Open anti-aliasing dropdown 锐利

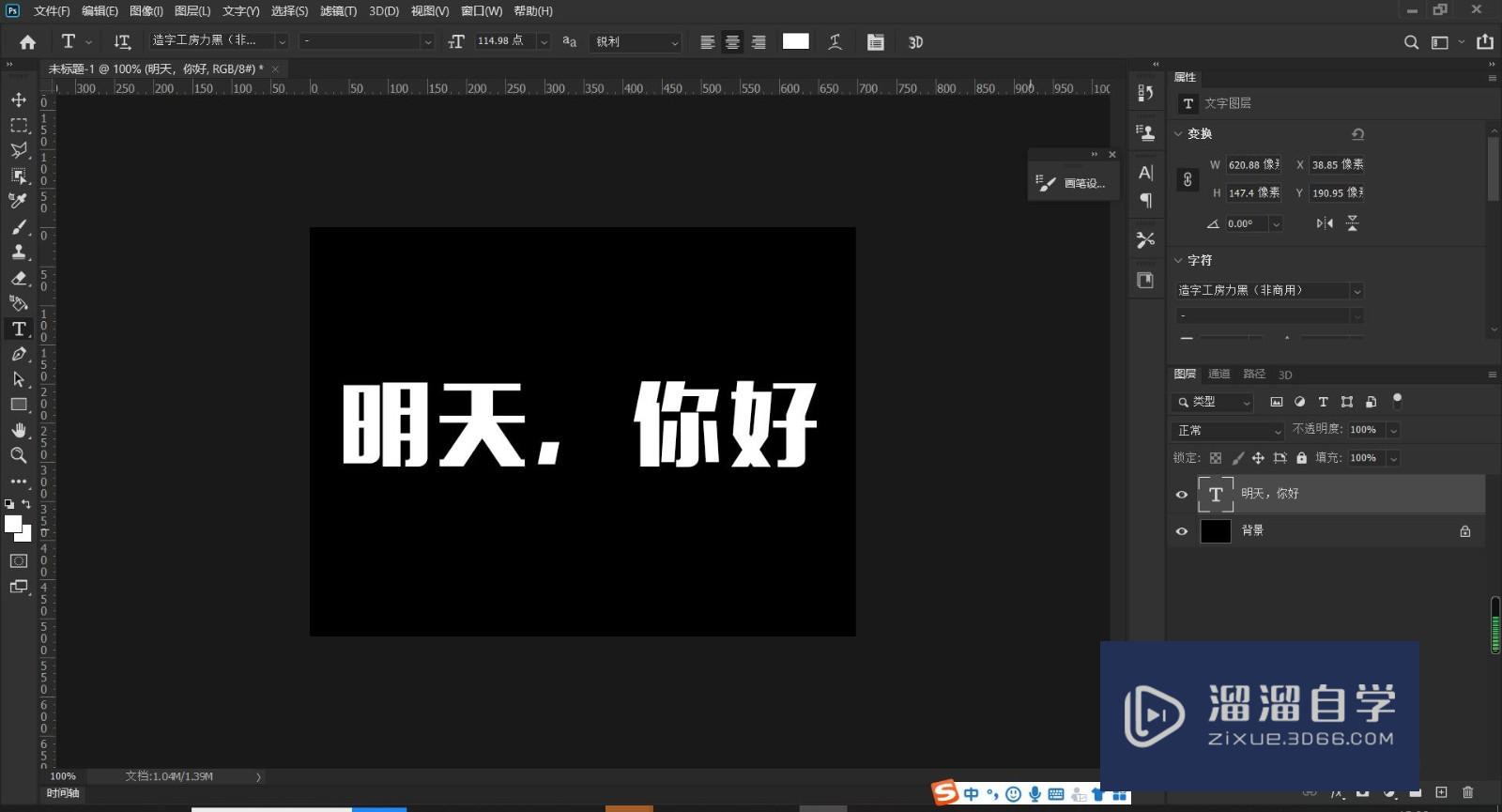pos(636,42)
